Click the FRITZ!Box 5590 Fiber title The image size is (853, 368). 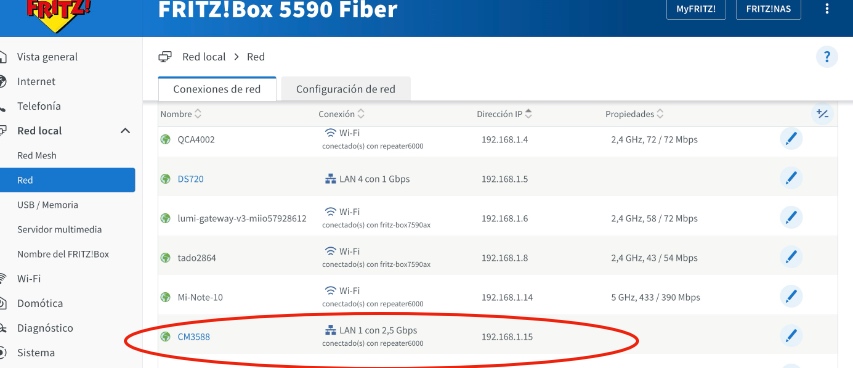click(x=277, y=9)
